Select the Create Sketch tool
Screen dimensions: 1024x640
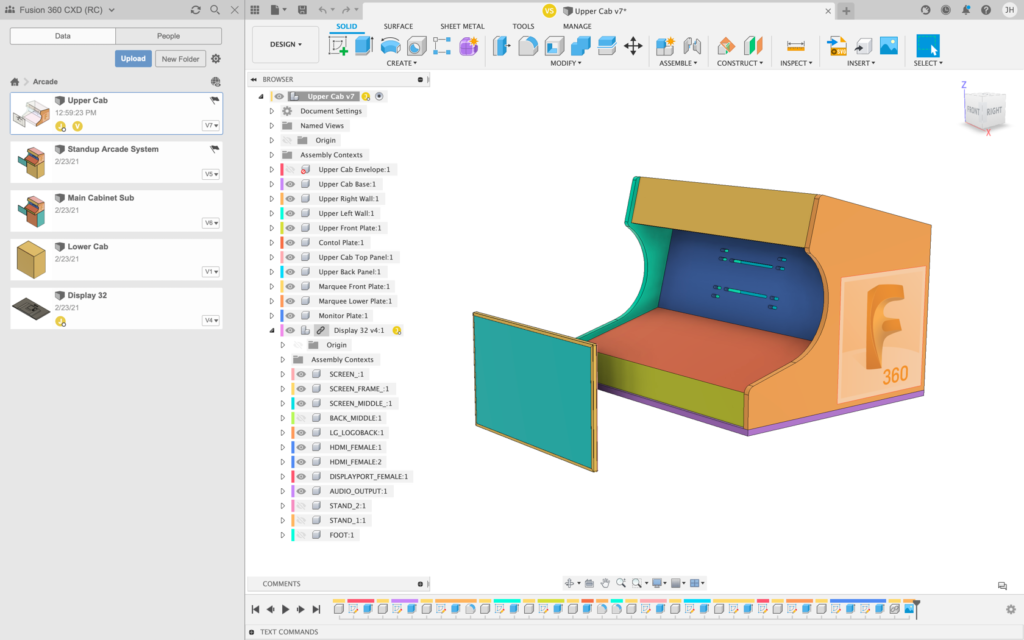339,46
